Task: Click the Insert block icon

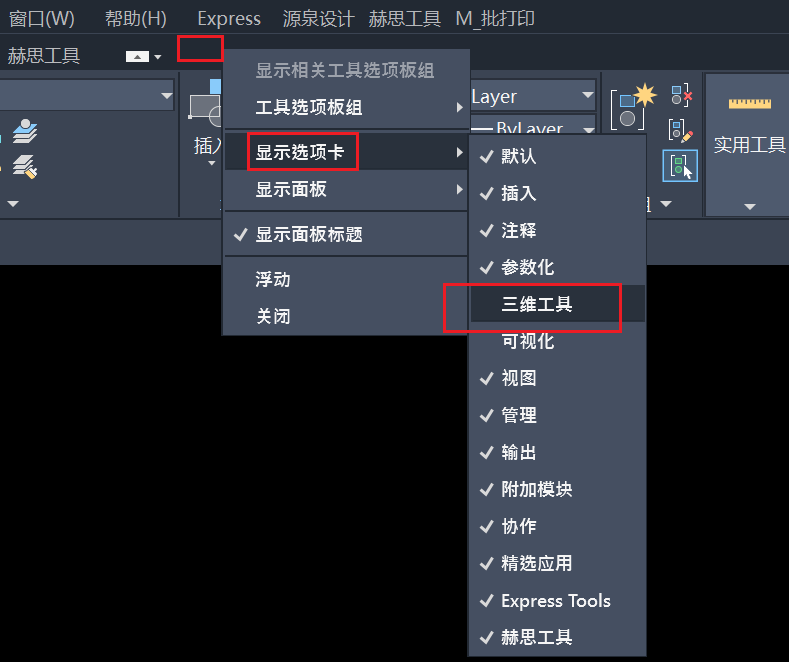Action: click(x=205, y=104)
